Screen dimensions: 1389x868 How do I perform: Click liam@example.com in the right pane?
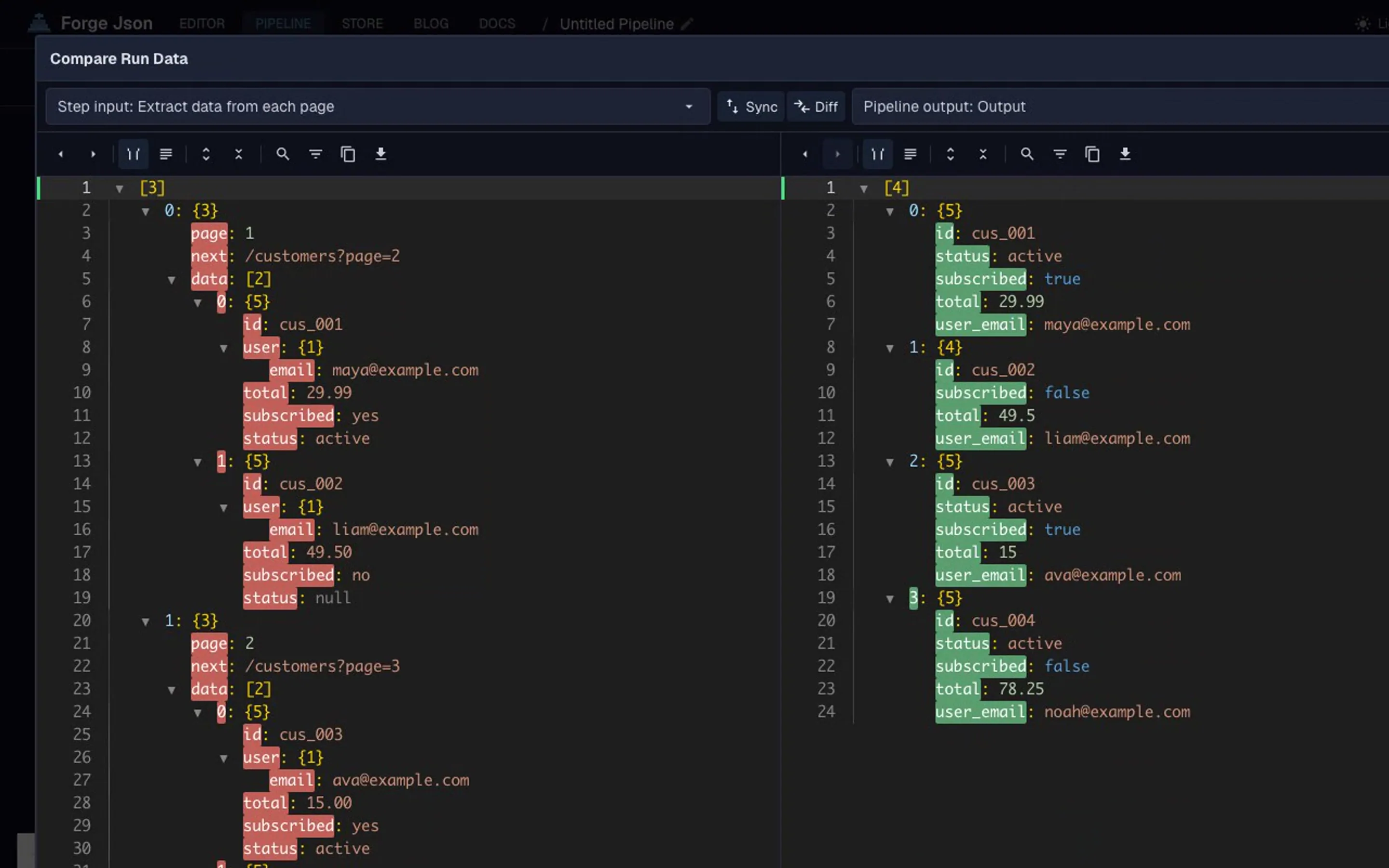click(x=1117, y=439)
